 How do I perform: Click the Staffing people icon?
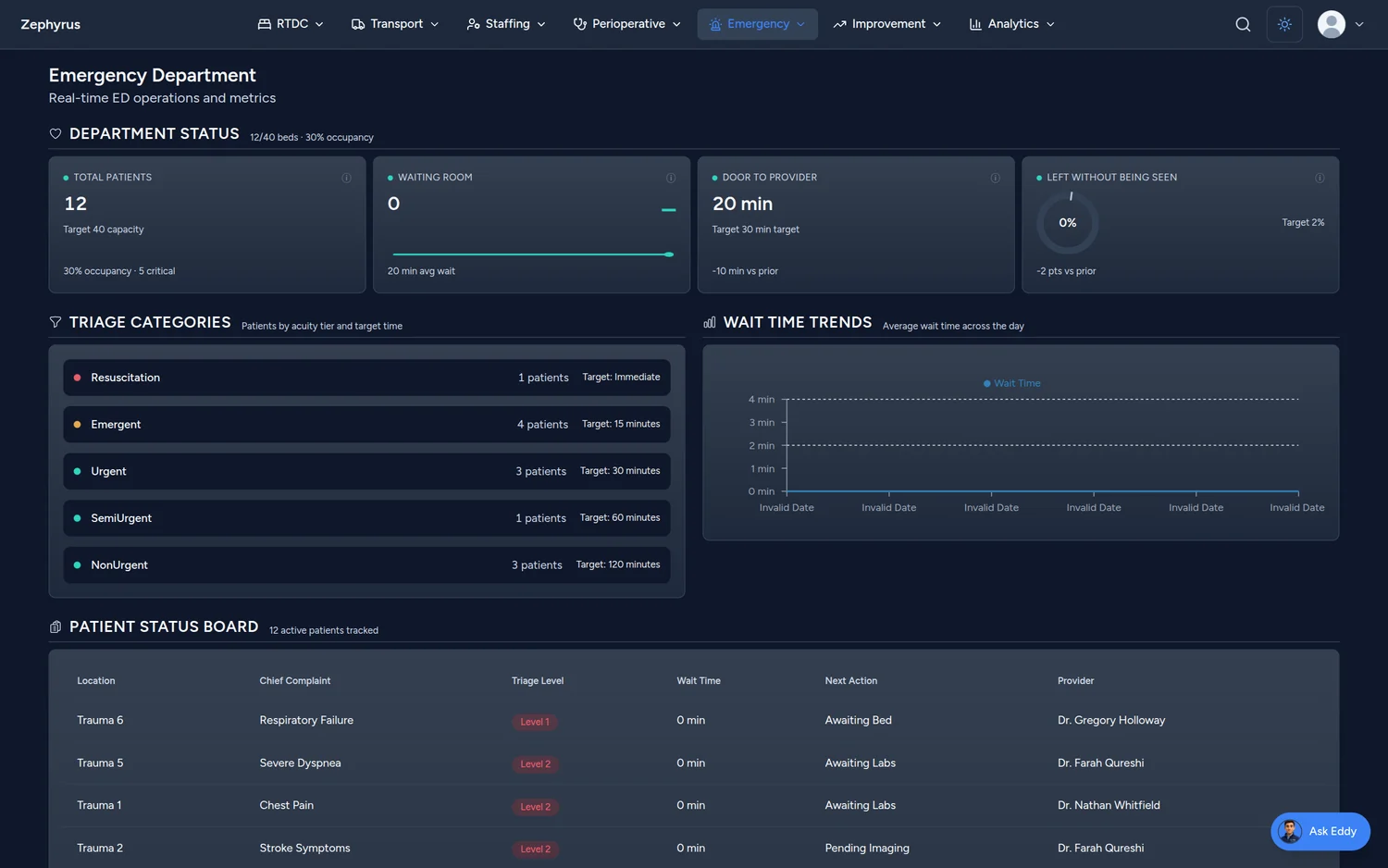pyautogui.click(x=473, y=24)
